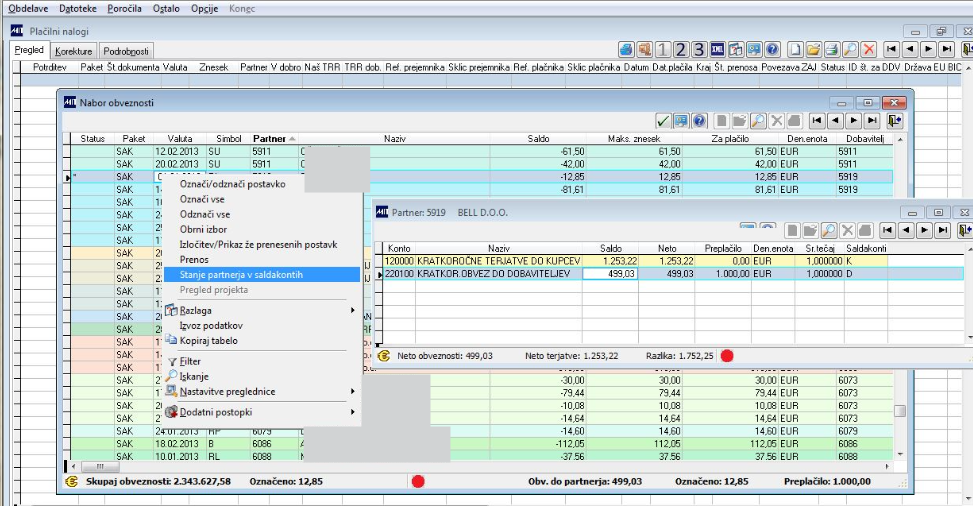Click the open folder icon in main toolbar
This screenshot has height=506, width=973.
[813, 49]
